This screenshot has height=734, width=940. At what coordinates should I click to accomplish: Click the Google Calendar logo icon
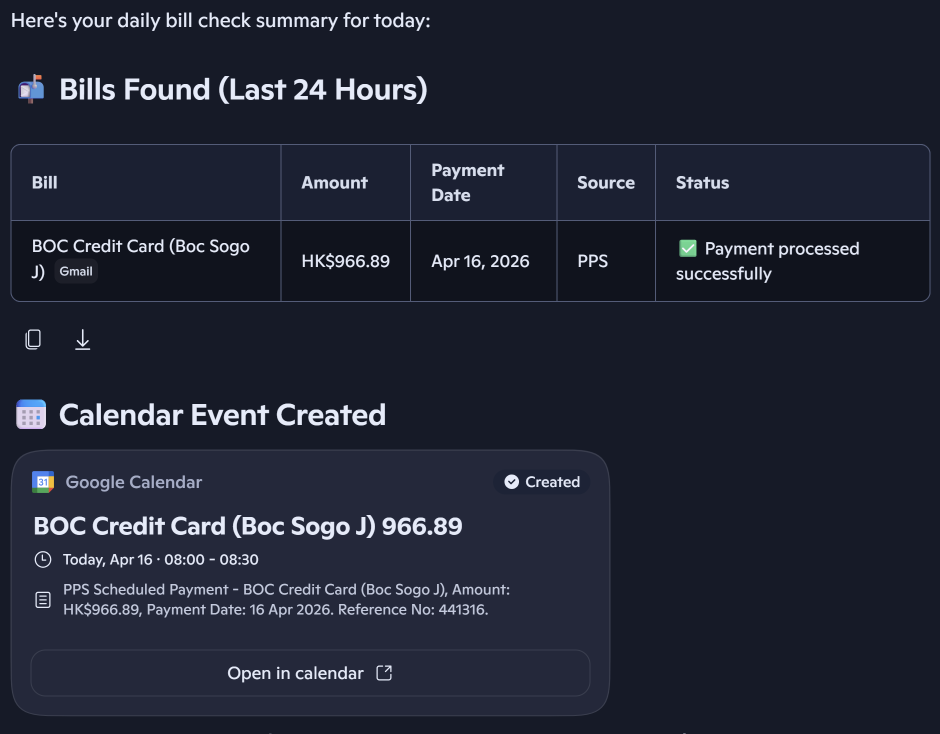pos(43,482)
